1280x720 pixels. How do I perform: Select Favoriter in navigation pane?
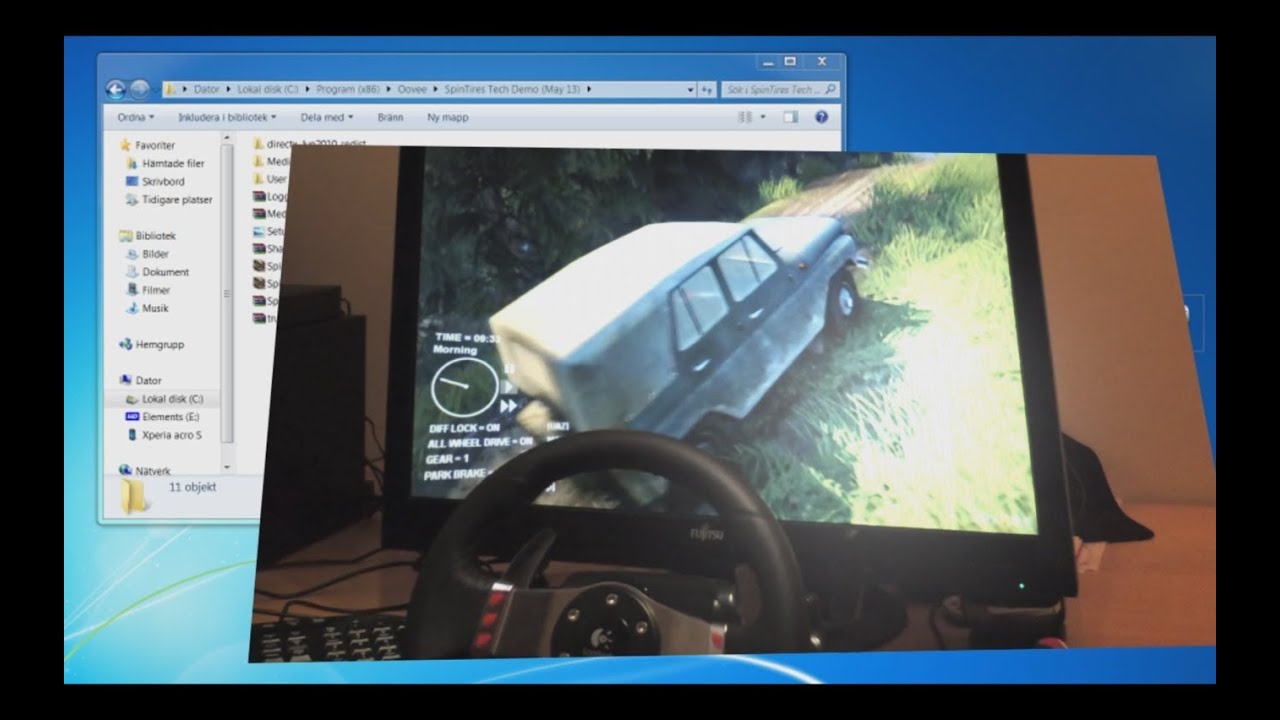pos(155,145)
